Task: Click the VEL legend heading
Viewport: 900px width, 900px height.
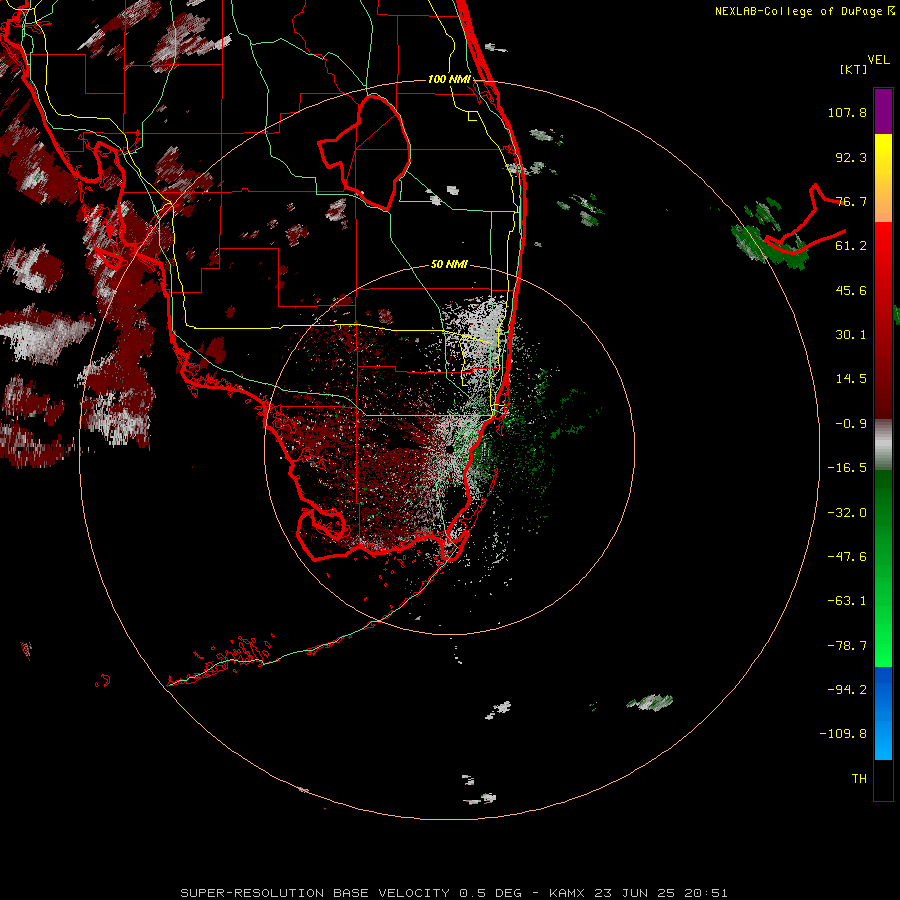Action: coord(878,60)
